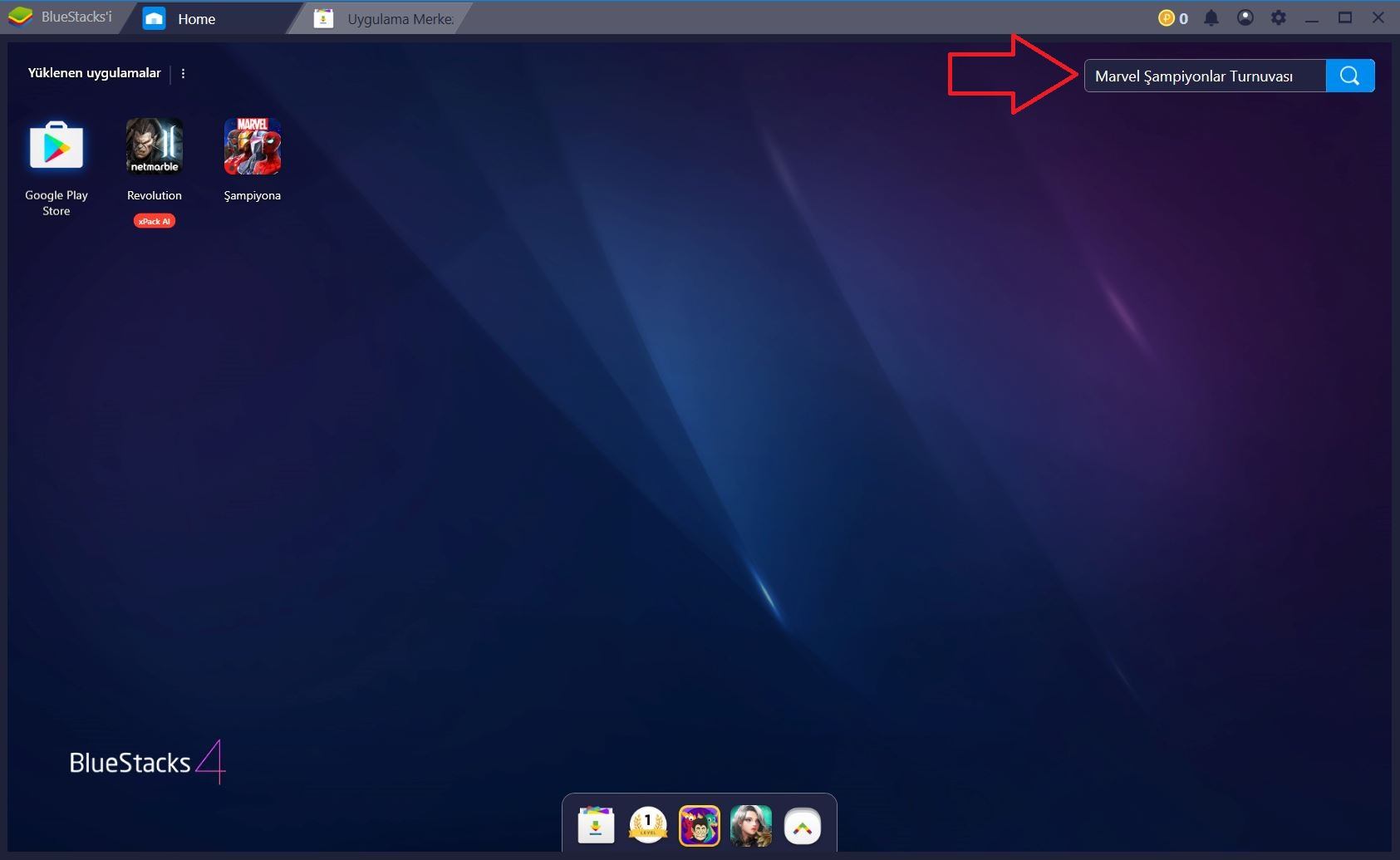Click the blue search magnifier button
The width and height of the screenshot is (1400, 860).
(x=1350, y=76)
